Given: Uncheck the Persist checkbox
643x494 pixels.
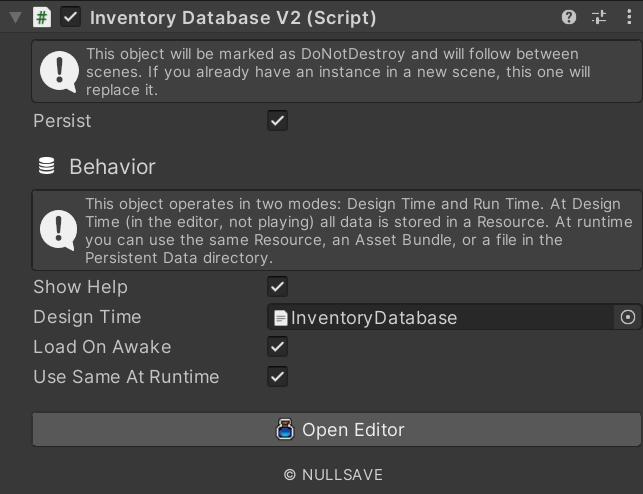Looking at the screenshot, I should 277,121.
